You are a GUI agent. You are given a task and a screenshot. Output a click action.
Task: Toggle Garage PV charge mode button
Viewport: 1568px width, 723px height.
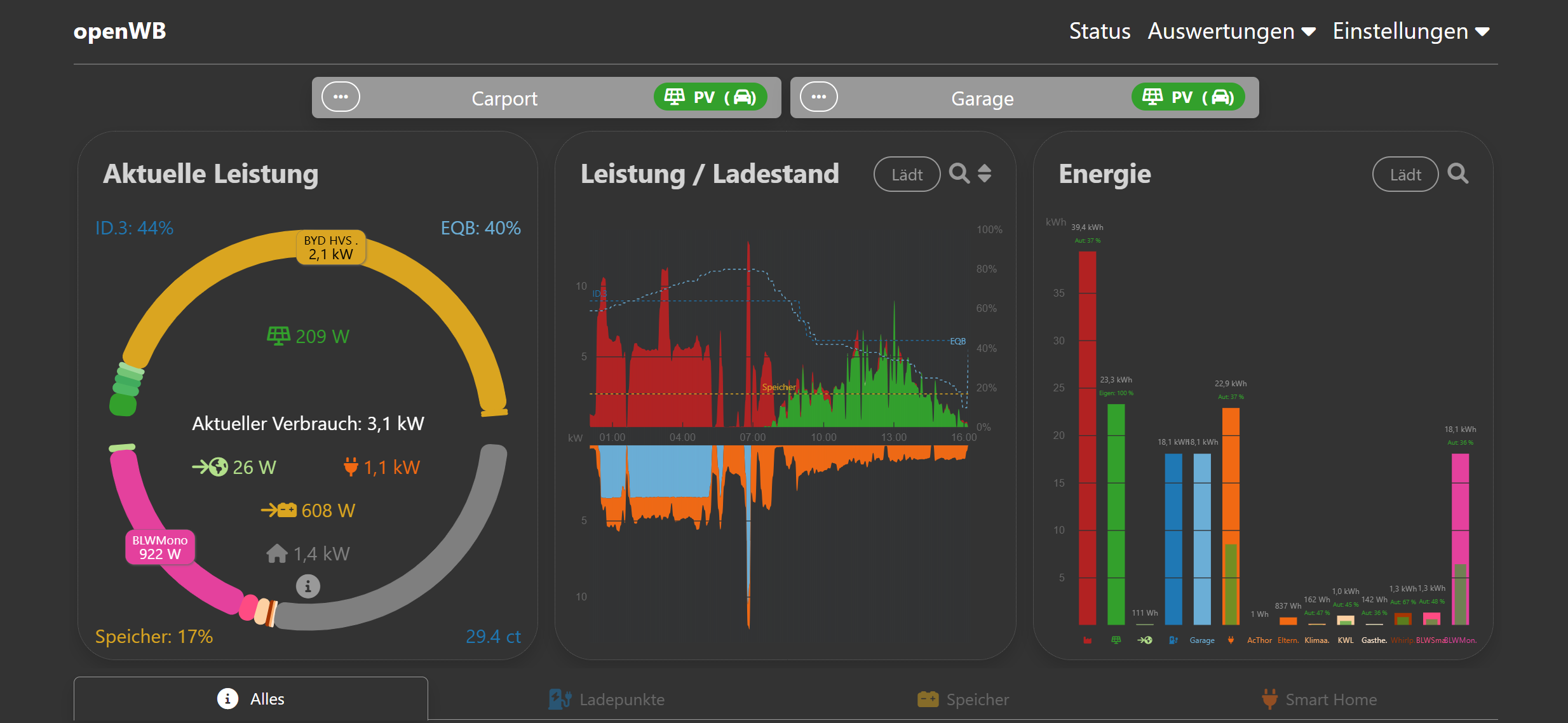(1187, 97)
